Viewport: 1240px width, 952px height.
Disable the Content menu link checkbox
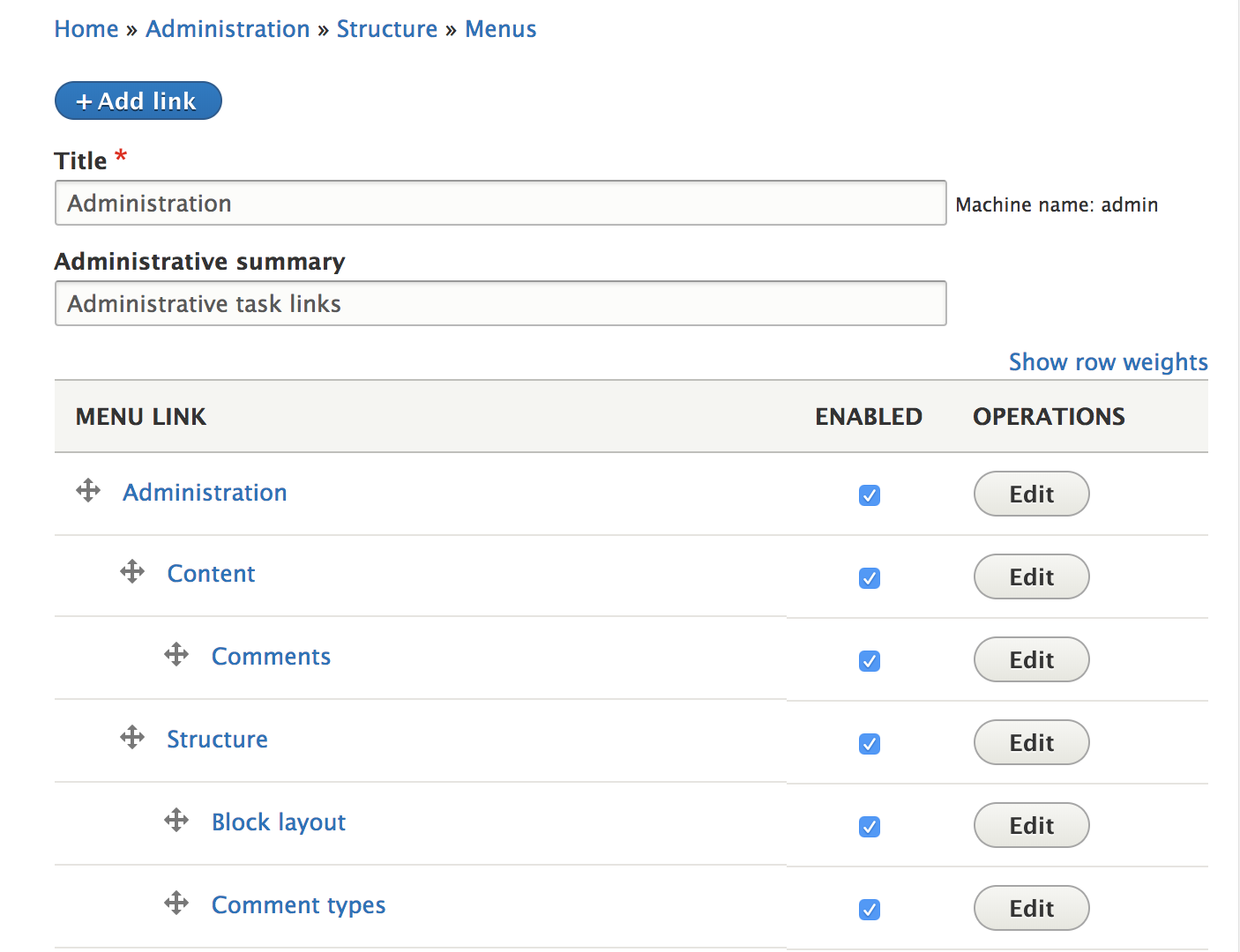tap(869, 578)
